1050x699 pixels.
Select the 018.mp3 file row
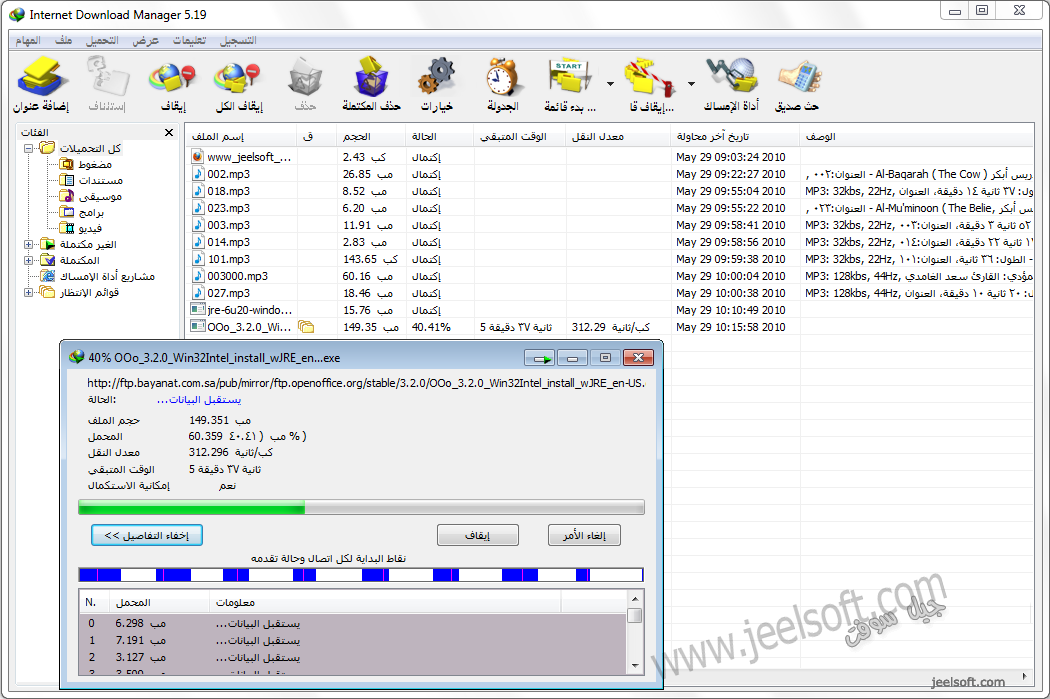tap(609, 191)
